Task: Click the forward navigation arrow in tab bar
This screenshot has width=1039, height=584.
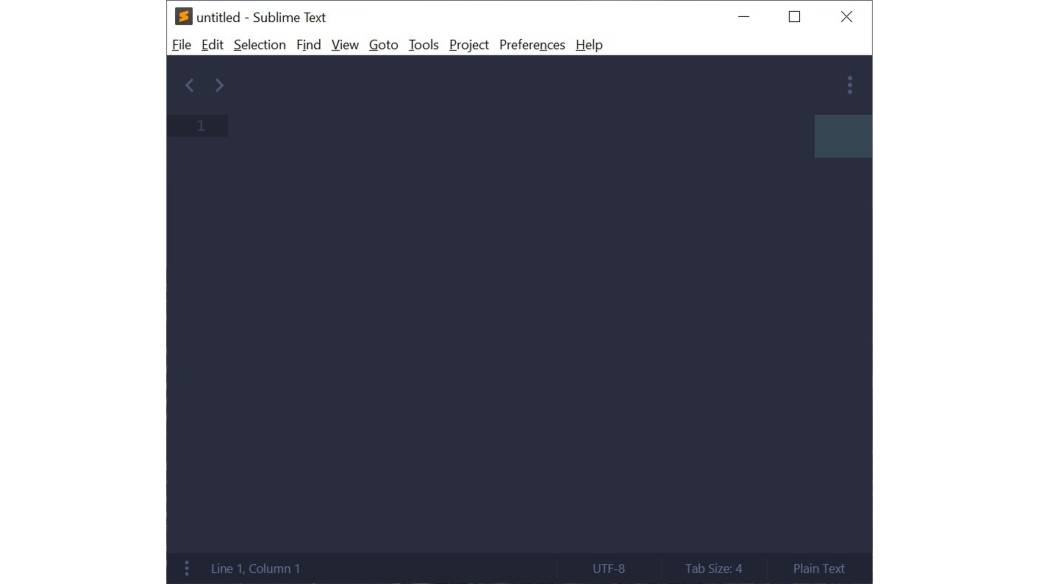Action: (x=219, y=86)
